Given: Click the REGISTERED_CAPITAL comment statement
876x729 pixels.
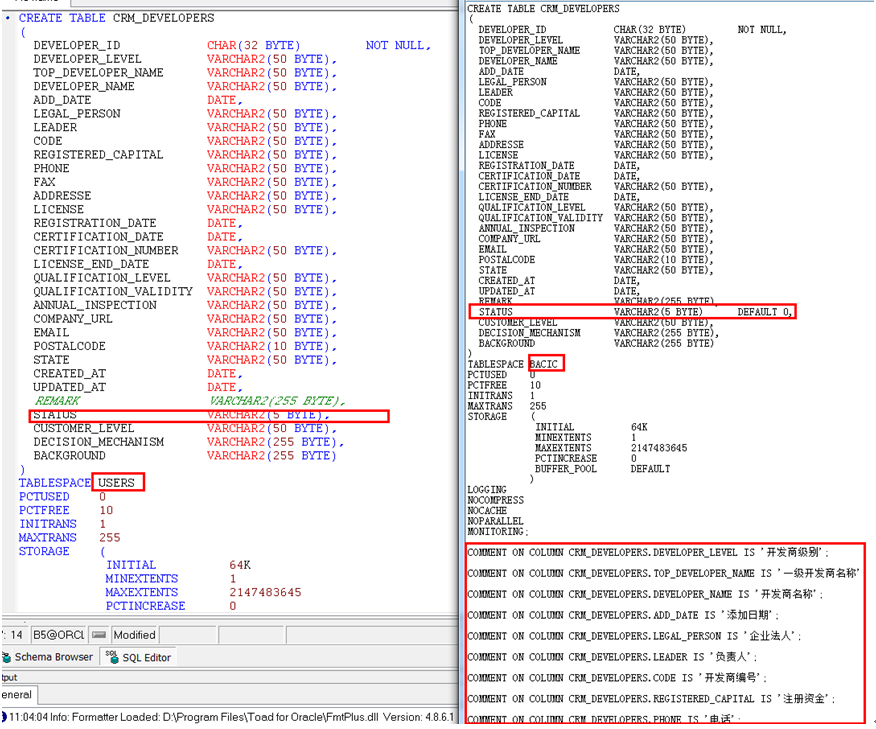Looking at the screenshot, I should [x=651, y=699].
